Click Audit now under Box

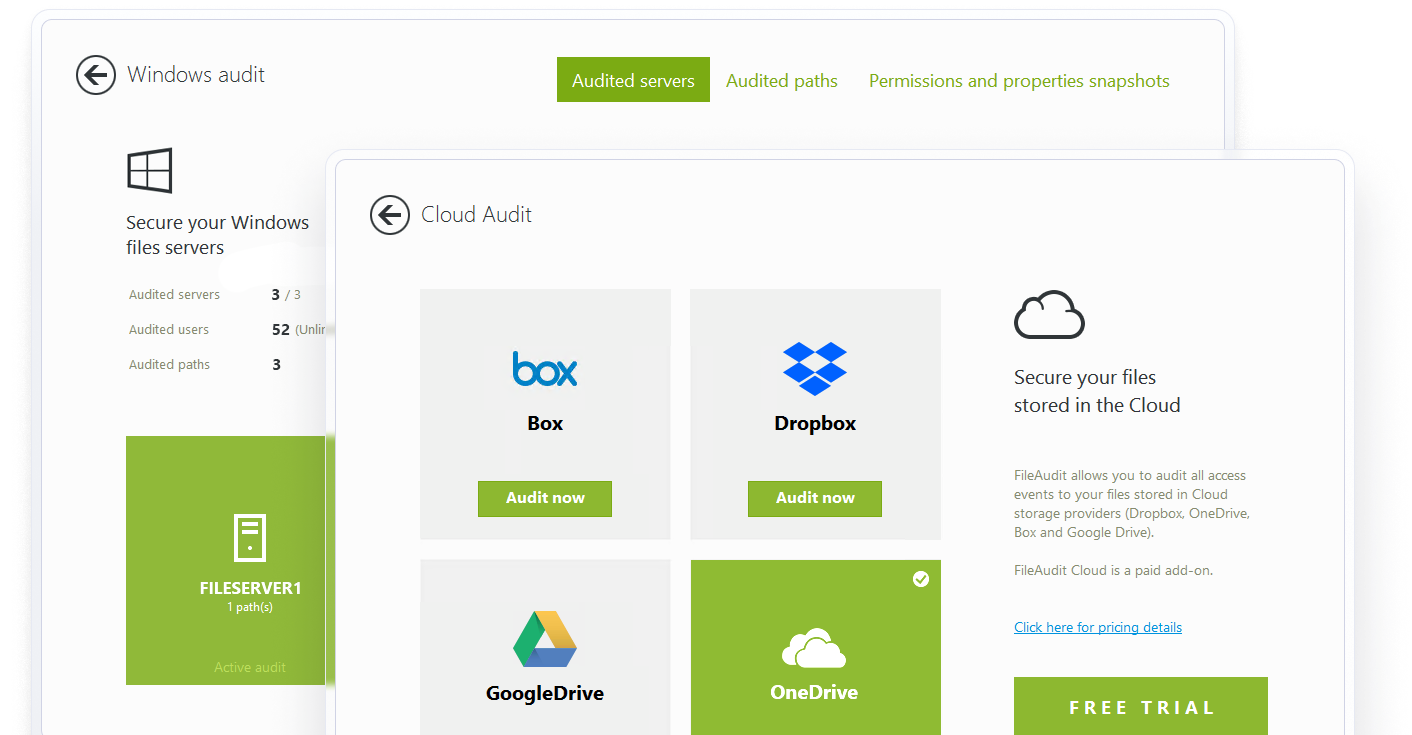[545, 498]
